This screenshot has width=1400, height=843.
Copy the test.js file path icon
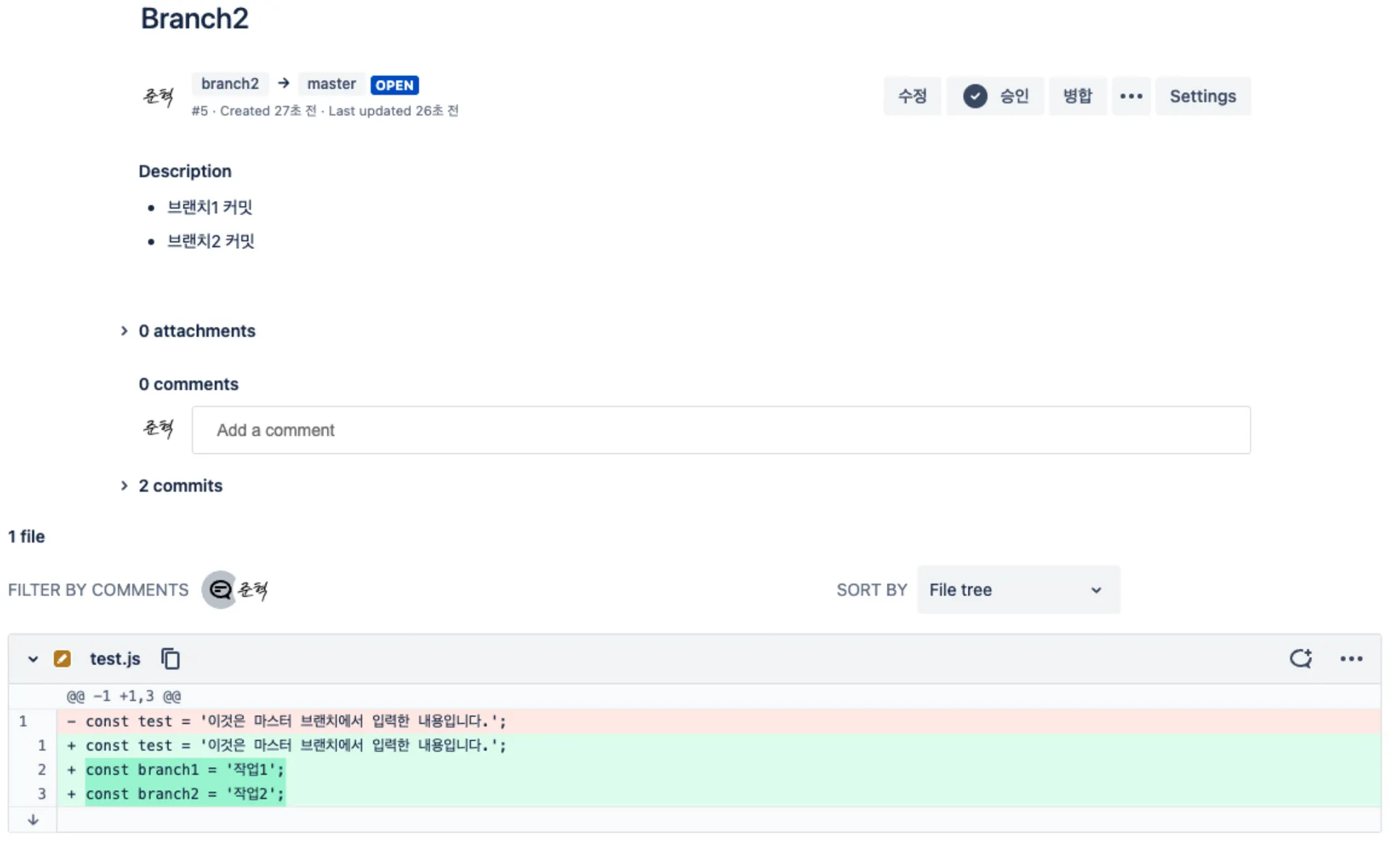[170, 658]
